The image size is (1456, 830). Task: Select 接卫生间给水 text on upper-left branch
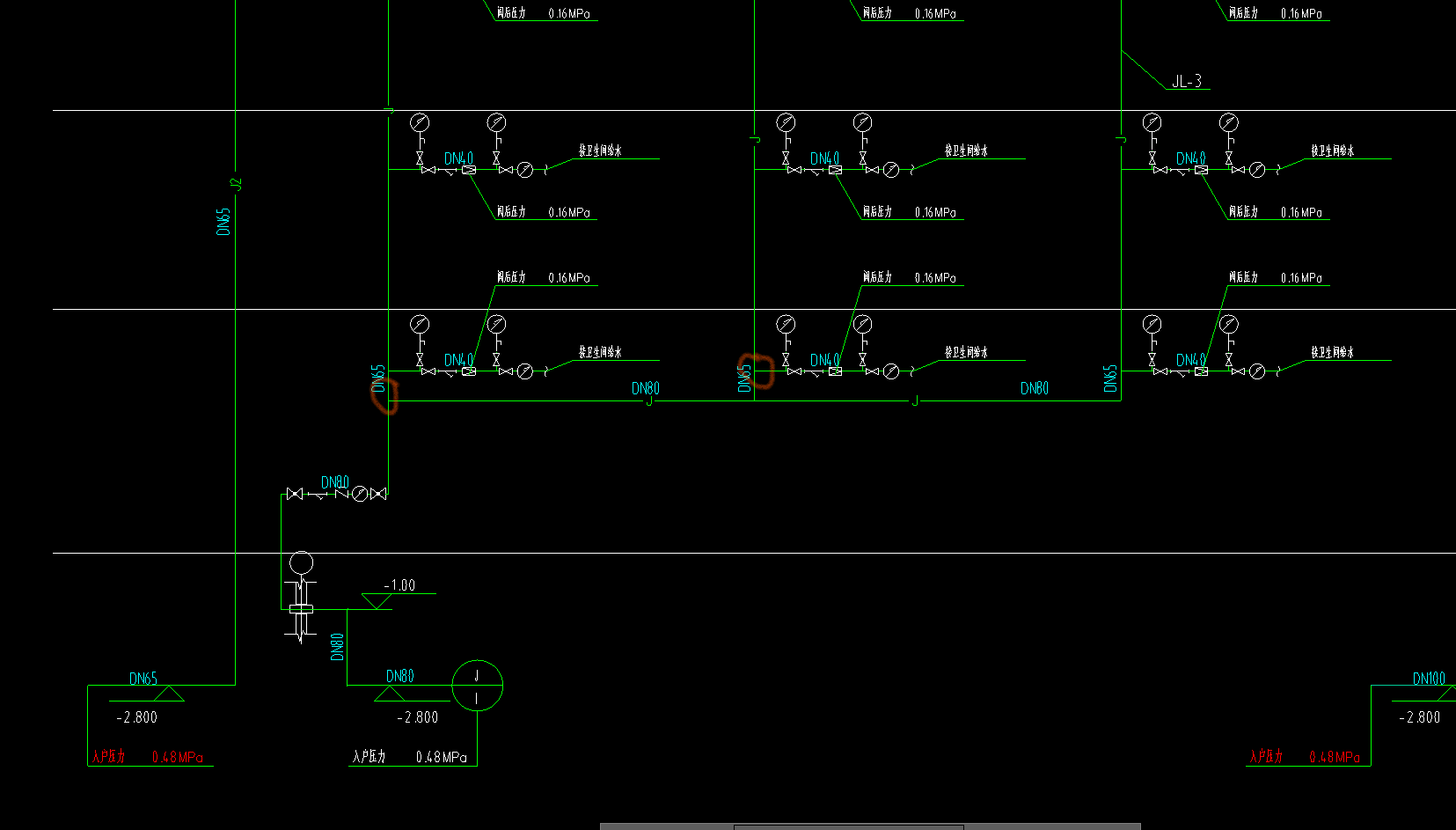(600, 151)
